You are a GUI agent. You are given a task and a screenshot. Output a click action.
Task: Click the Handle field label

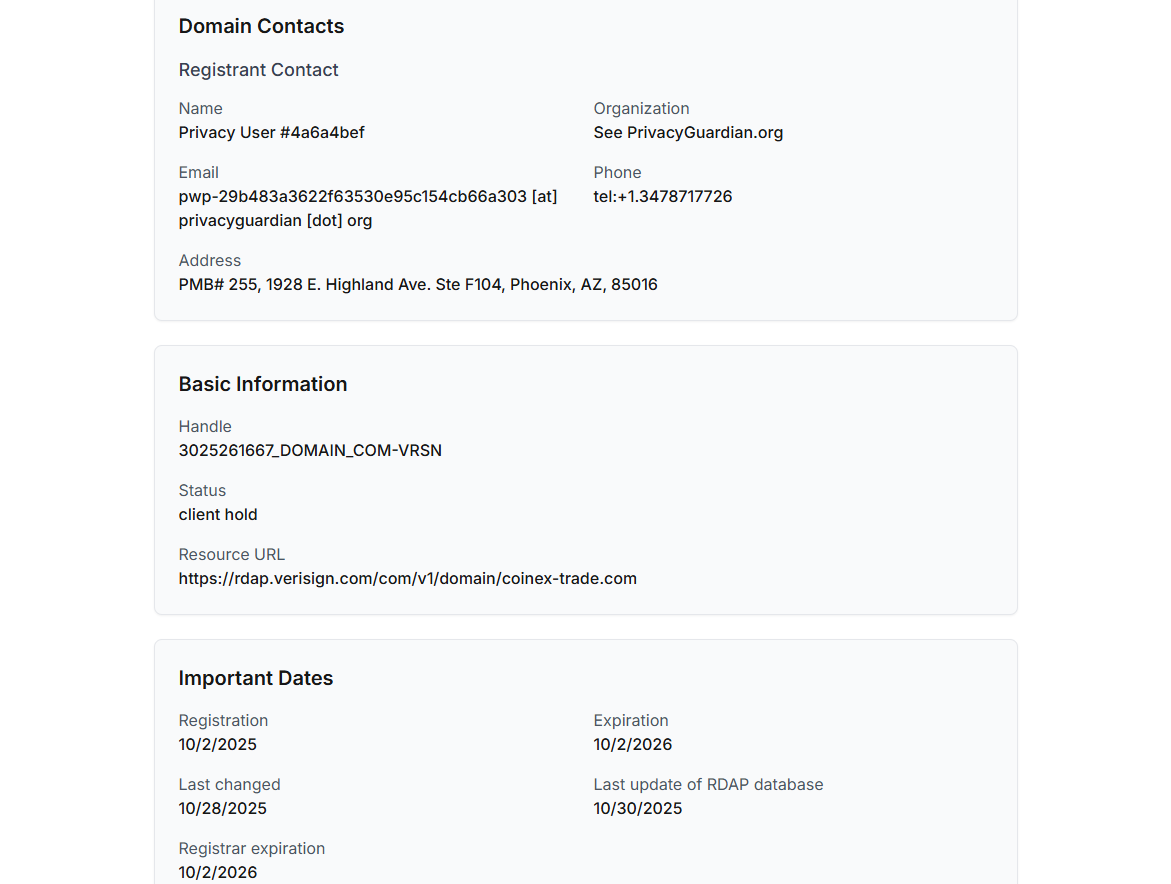pos(205,427)
